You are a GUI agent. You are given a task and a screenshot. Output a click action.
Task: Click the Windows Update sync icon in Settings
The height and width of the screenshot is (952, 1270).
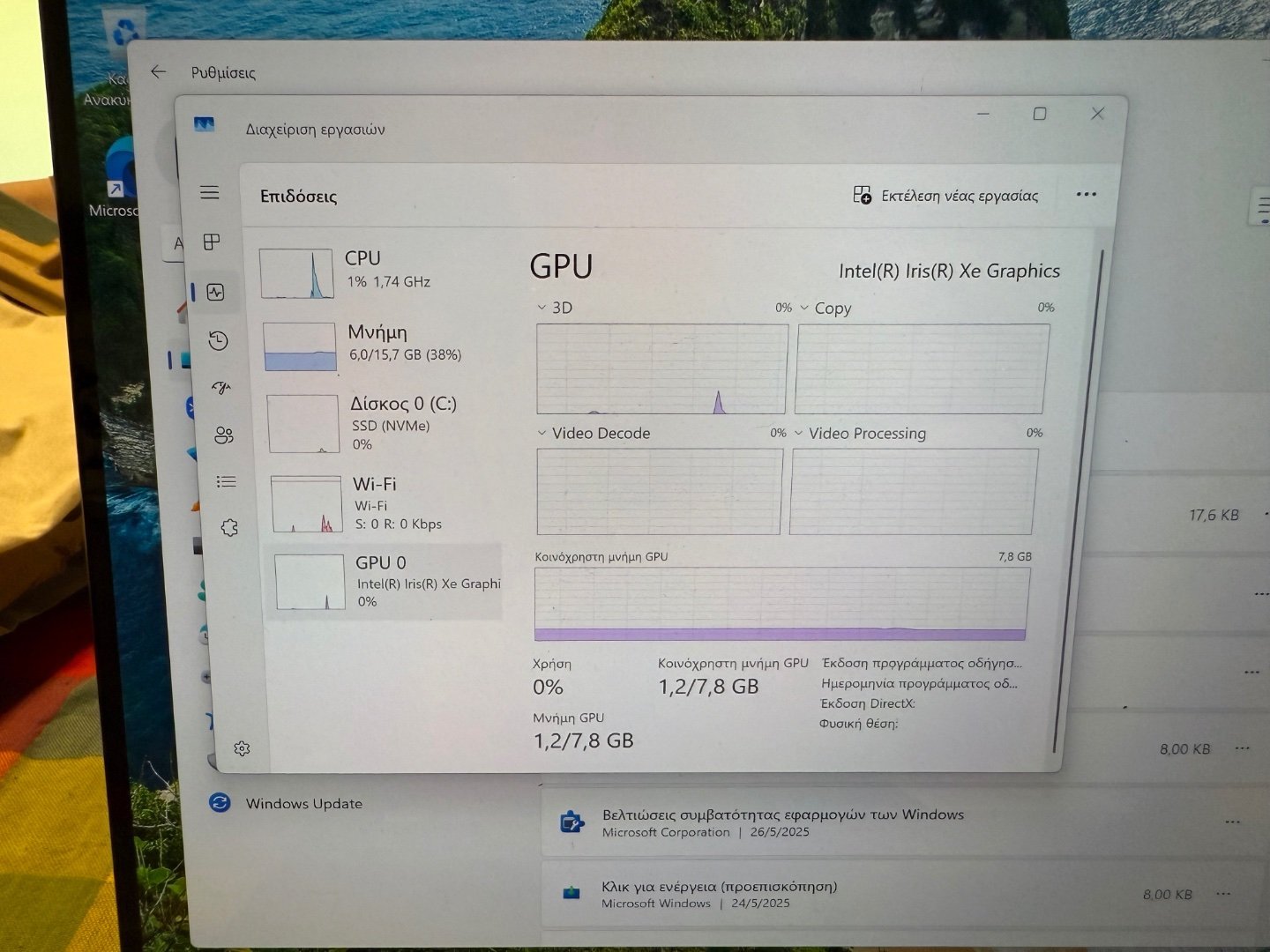pyautogui.click(x=220, y=802)
